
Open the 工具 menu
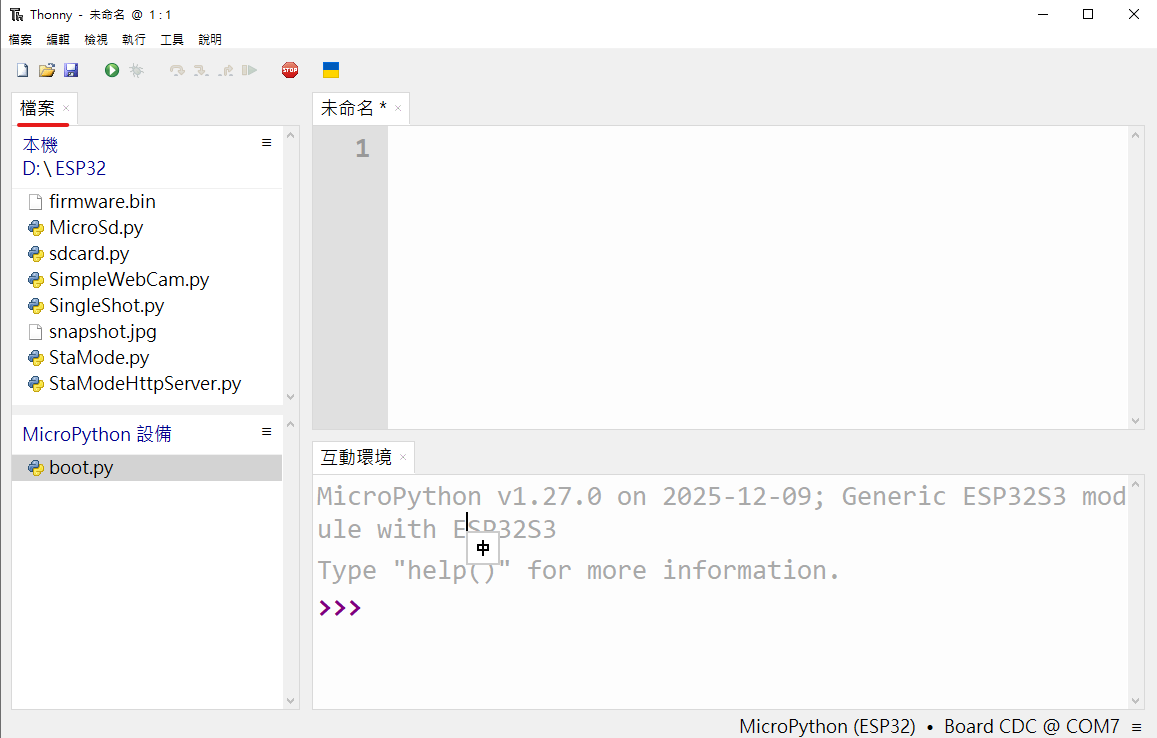[172, 40]
